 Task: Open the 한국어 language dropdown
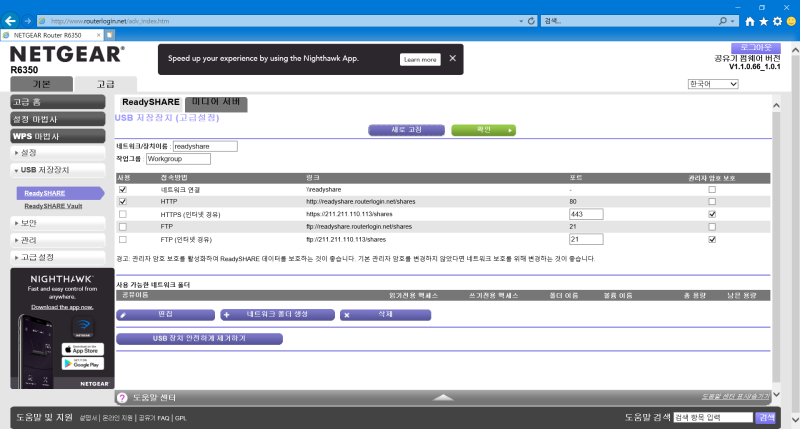tap(713, 84)
